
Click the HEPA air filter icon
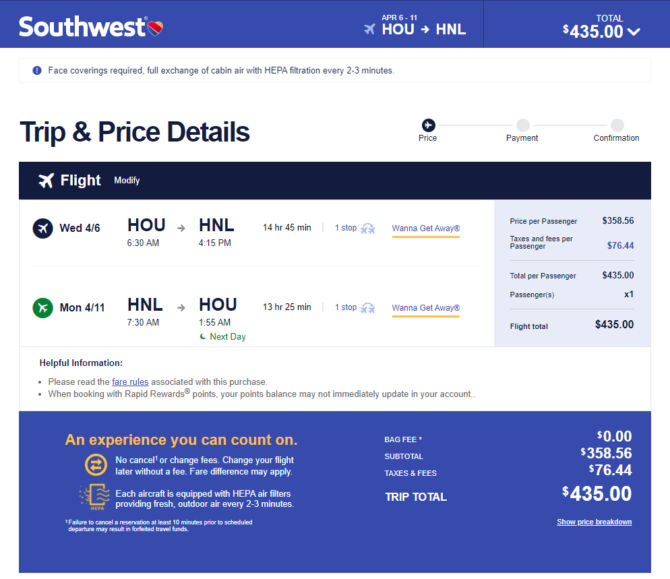click(x=95, y=497)
